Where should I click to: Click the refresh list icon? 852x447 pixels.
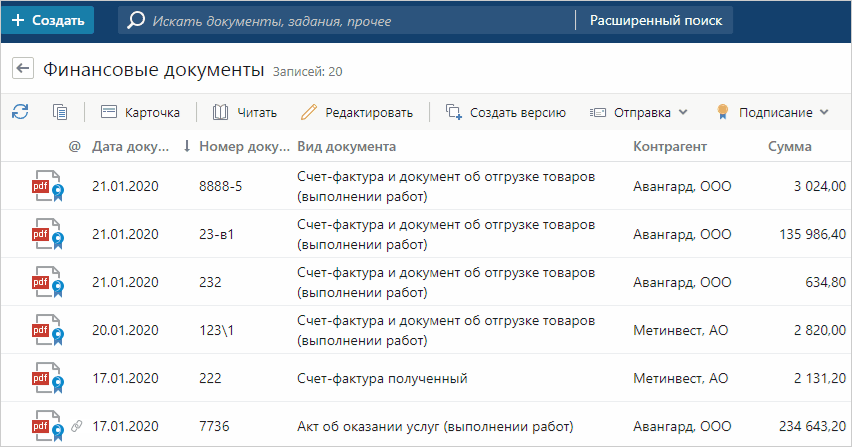pos(20,112)
